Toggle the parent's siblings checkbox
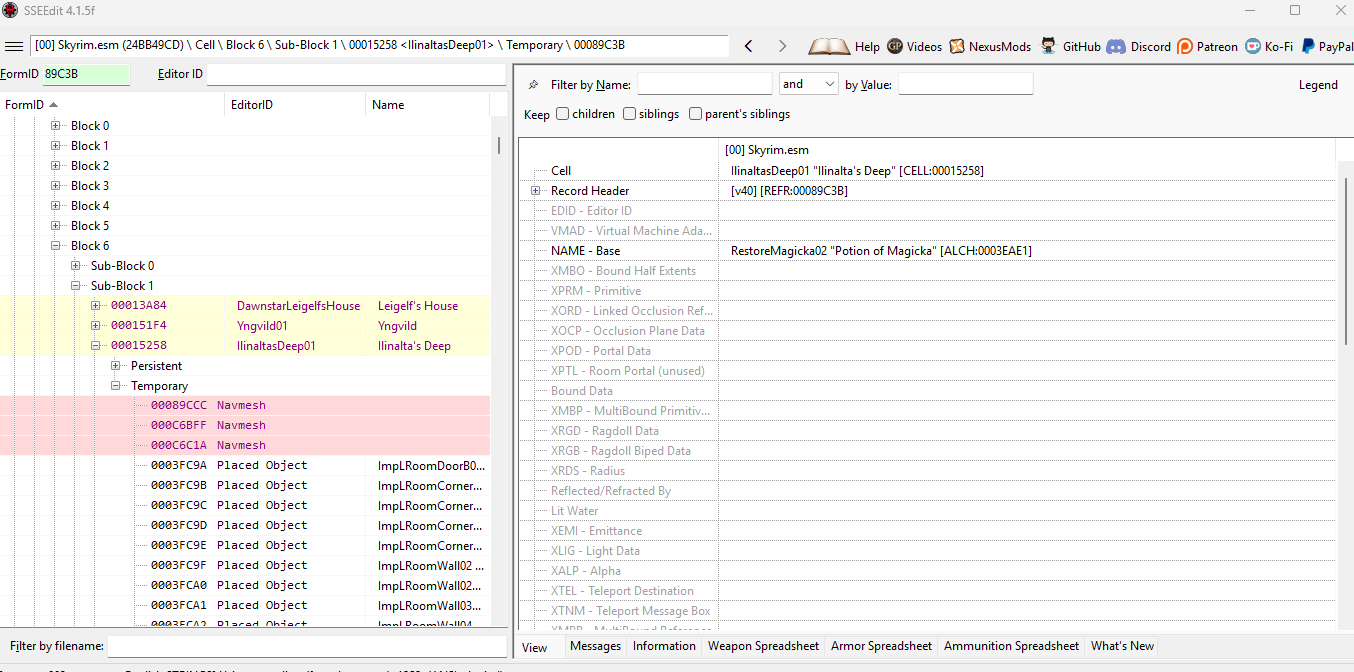 (695, 114)
